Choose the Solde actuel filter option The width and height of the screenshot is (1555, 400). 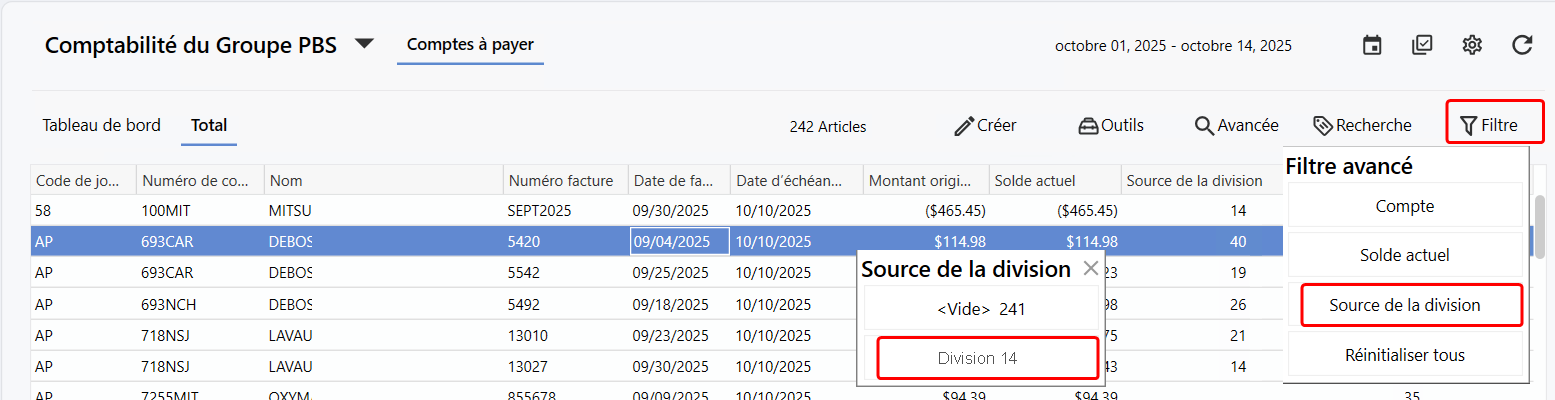pos(1404,255)
